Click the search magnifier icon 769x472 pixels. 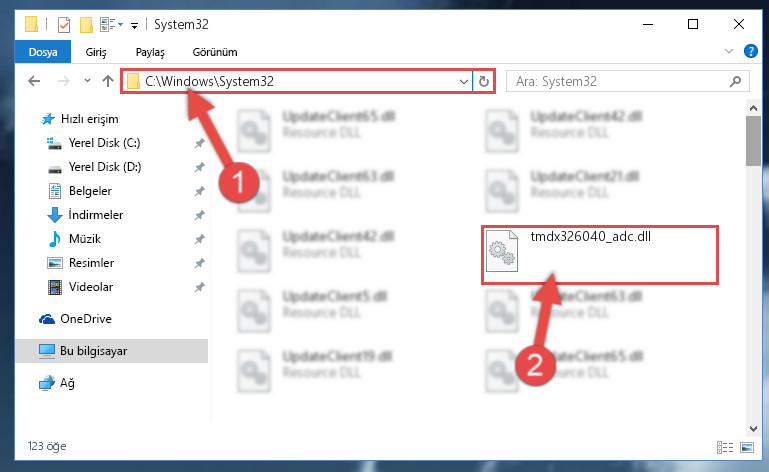pyautogui.click(x=735, y=81)
